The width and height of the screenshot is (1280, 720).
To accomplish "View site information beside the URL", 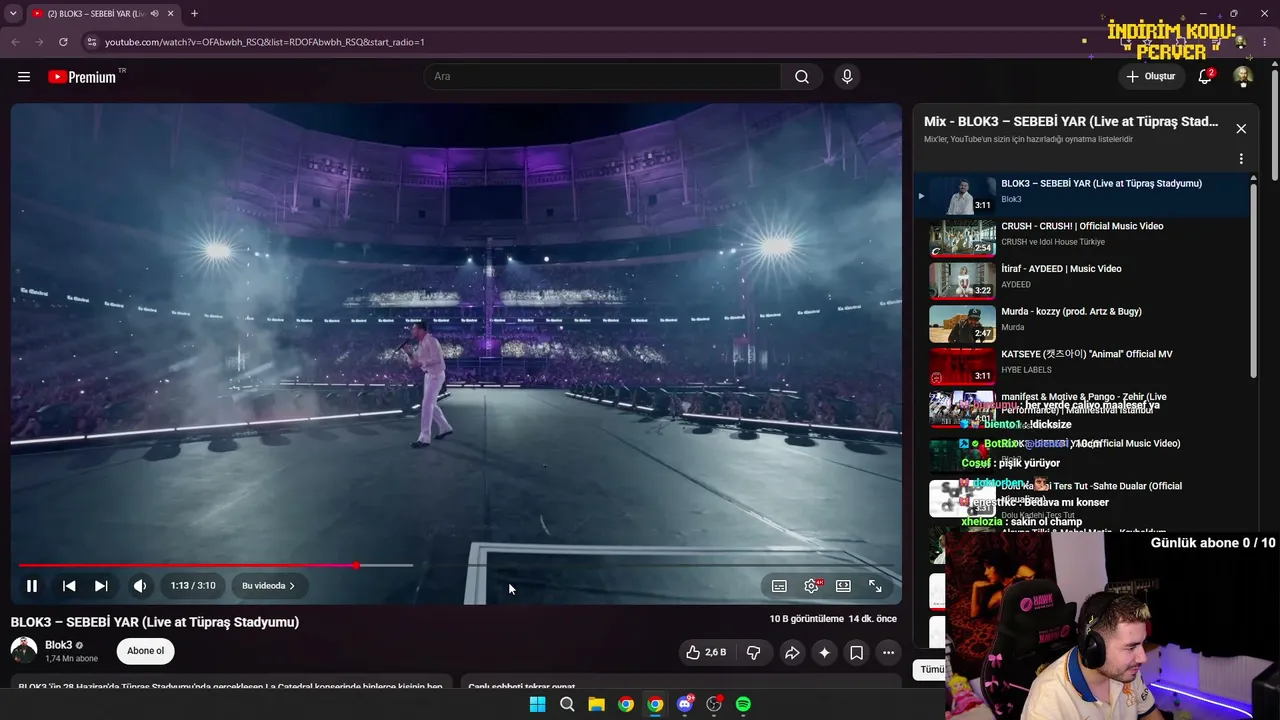I will click(x=91, y=42).
